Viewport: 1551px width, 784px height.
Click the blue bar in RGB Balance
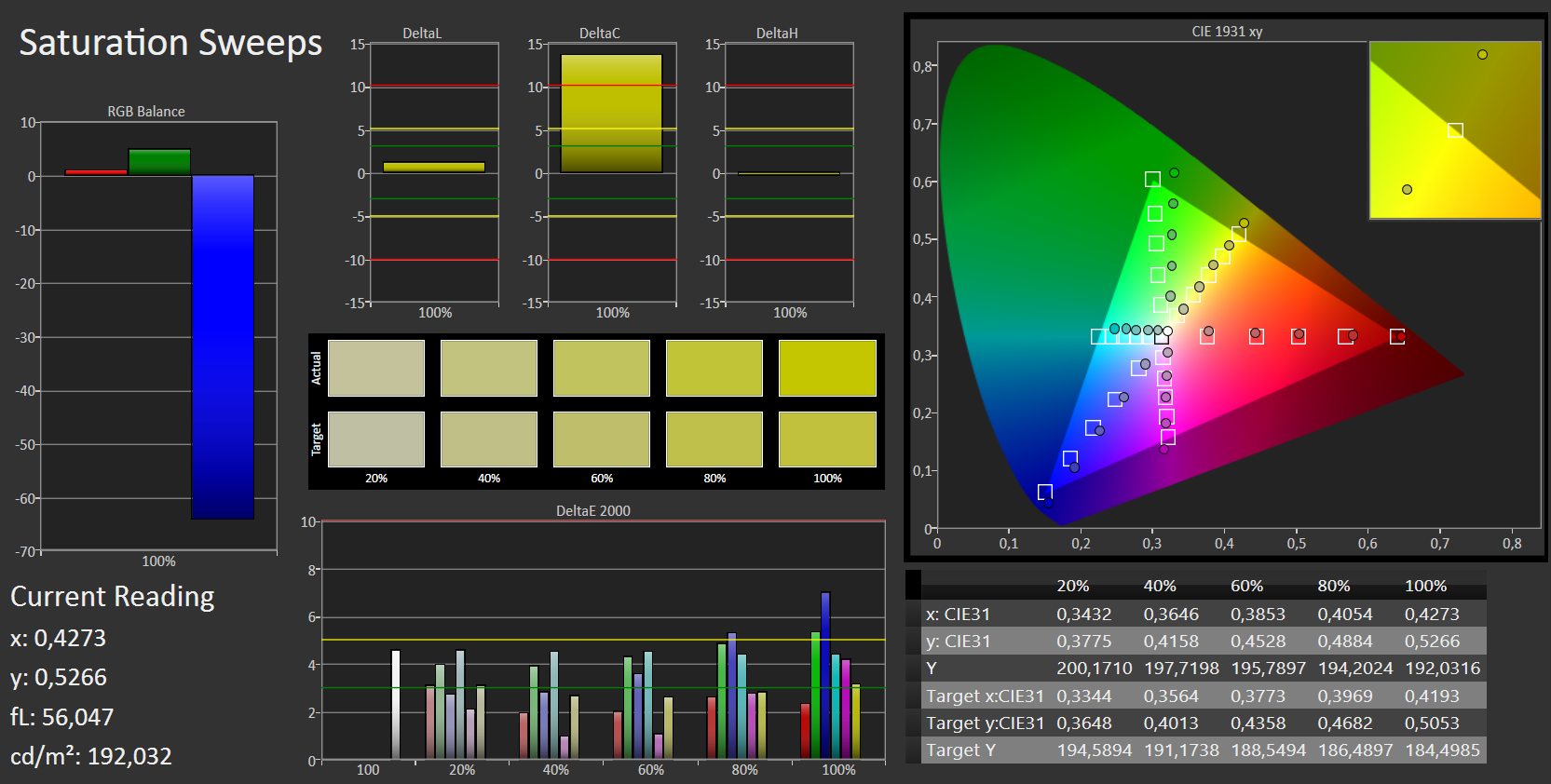click(x=223, y=346)
